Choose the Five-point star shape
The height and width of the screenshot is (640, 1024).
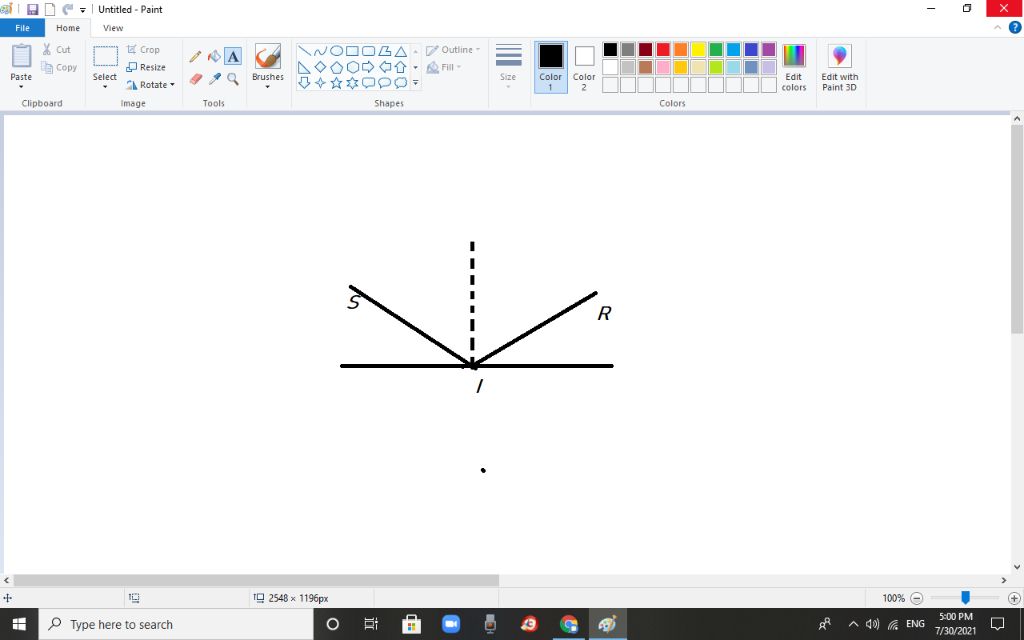[x=336, y=83]
